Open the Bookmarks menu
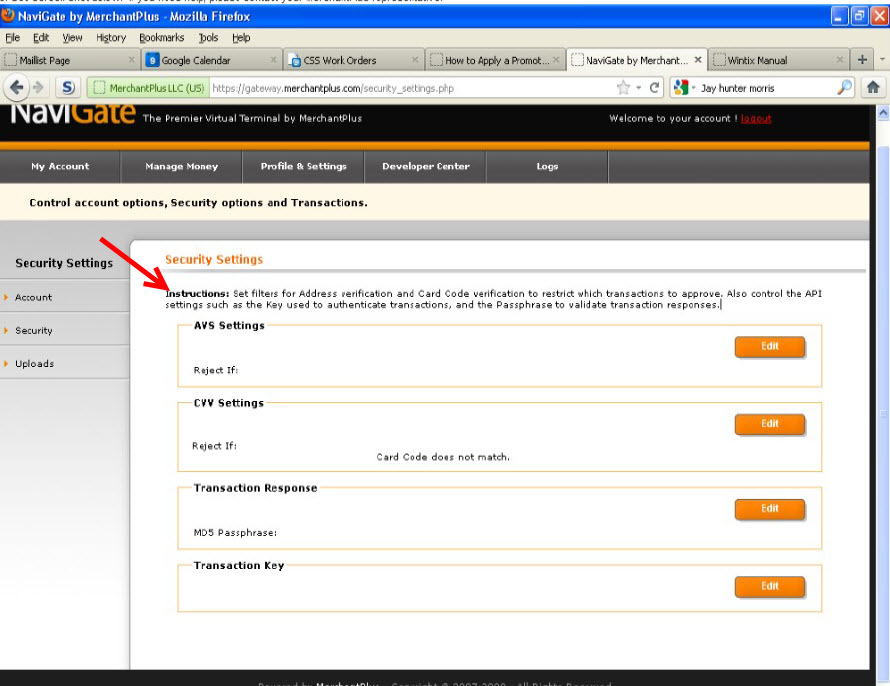 tap(162, 37)
